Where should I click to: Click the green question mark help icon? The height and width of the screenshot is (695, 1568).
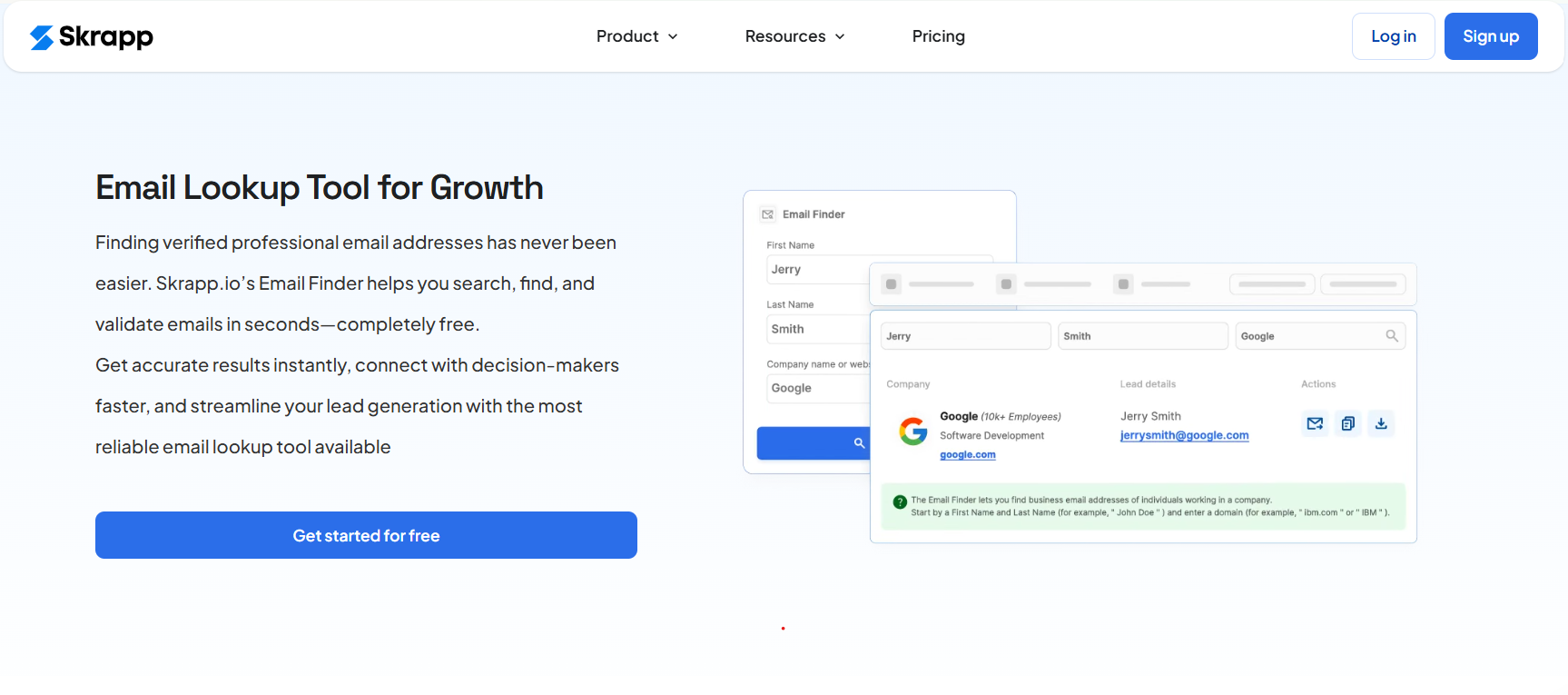point(900,502)
